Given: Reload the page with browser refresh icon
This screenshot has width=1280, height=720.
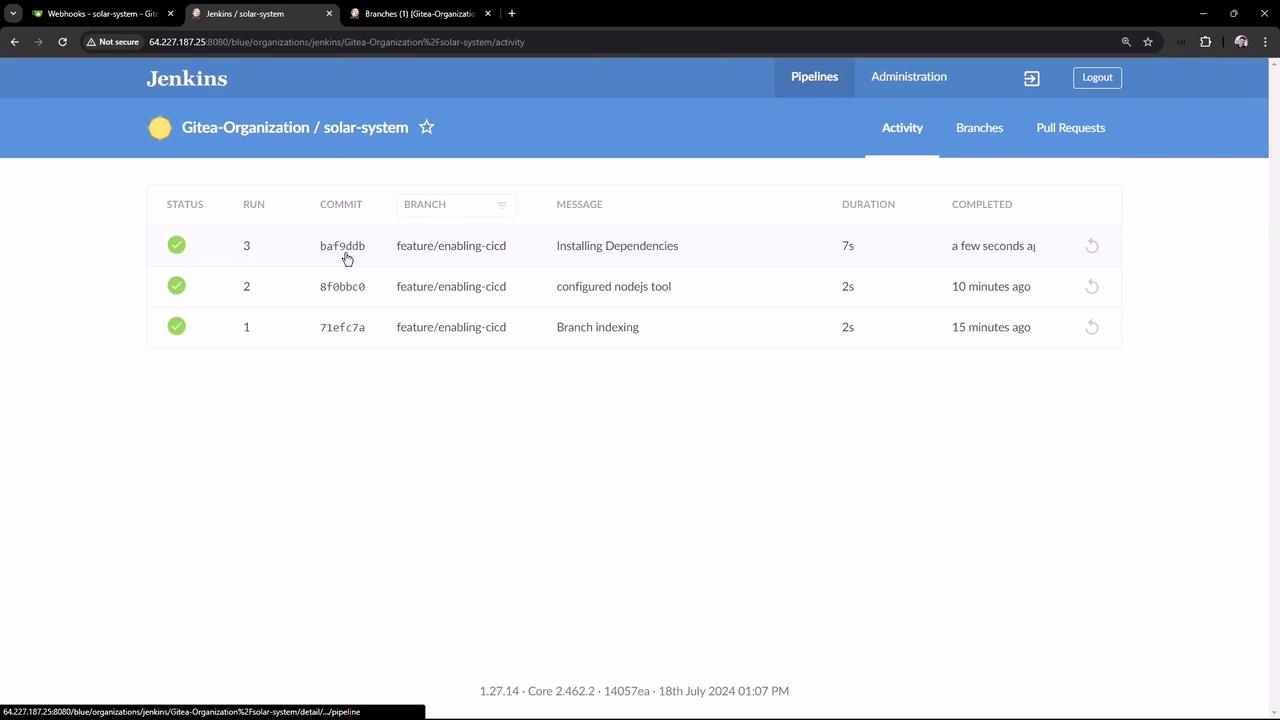Looking at the screenshot, I should pyautogui.click(x=62, y=42).
